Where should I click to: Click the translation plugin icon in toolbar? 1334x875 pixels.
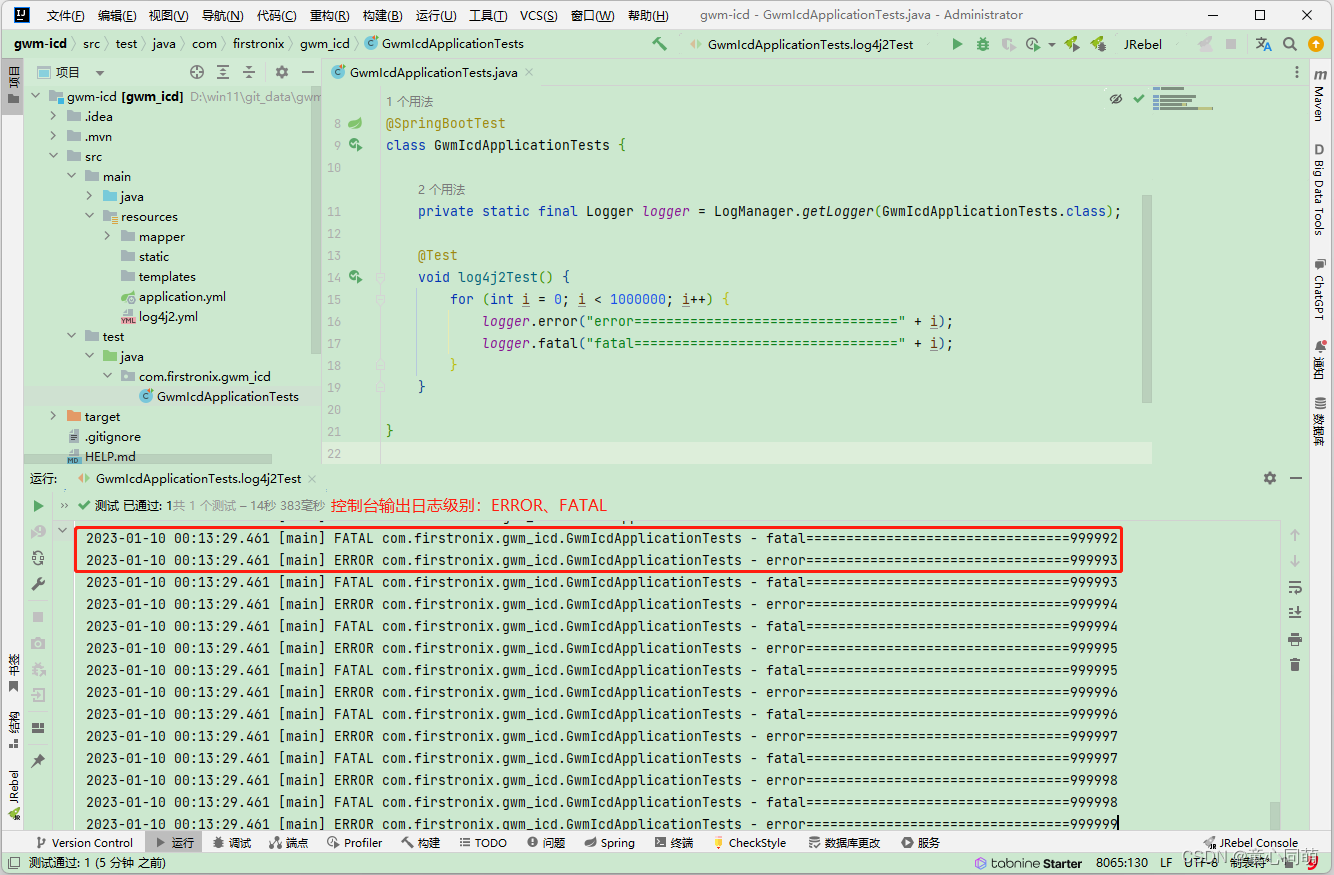click(1262, 44)
